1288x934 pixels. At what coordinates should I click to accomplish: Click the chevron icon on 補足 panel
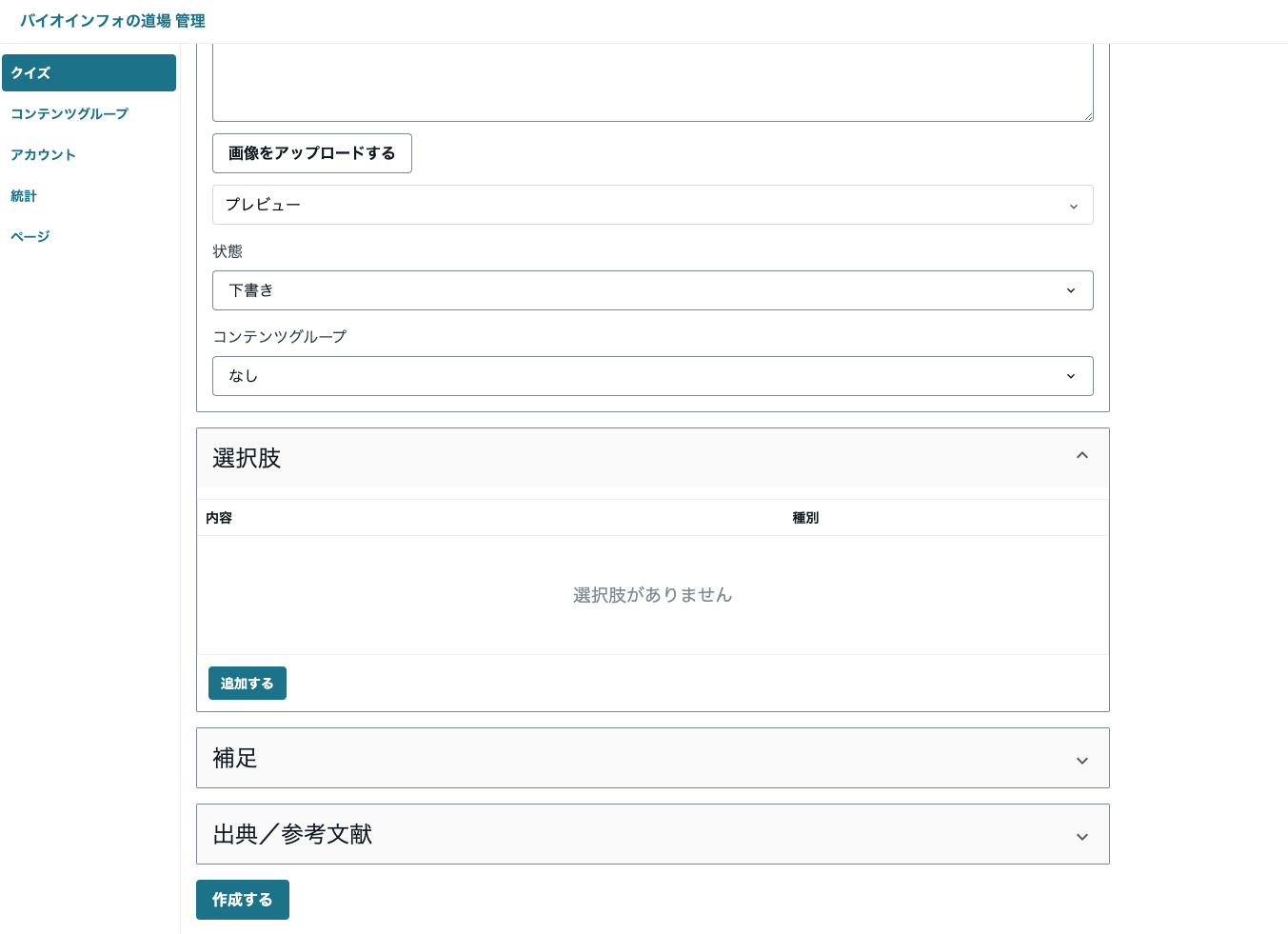[1081, 761]
